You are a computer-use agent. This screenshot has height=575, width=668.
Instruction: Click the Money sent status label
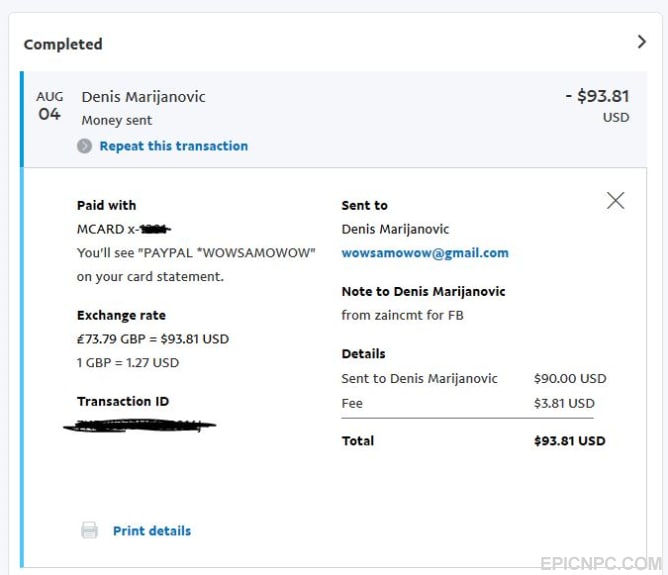pos(117,121)
